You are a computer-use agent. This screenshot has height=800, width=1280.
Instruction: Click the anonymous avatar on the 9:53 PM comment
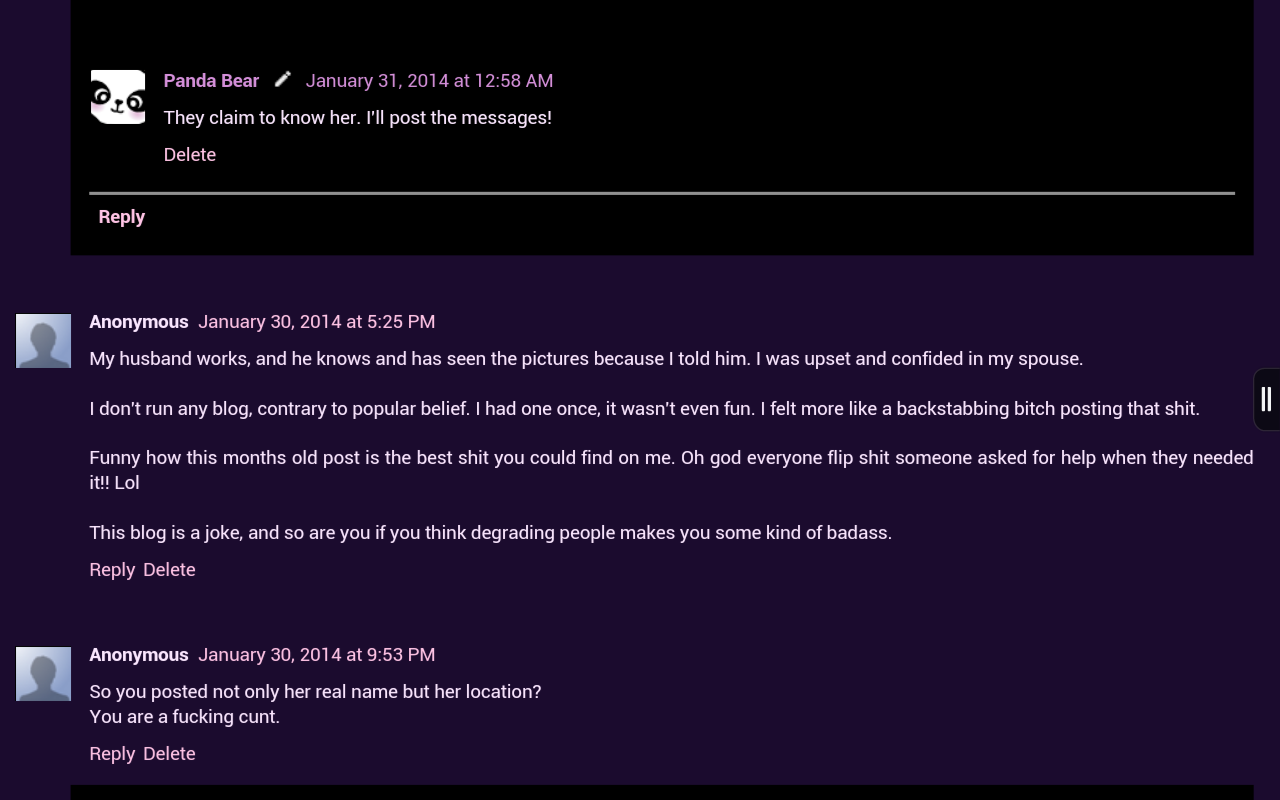[x=43, y=674]
